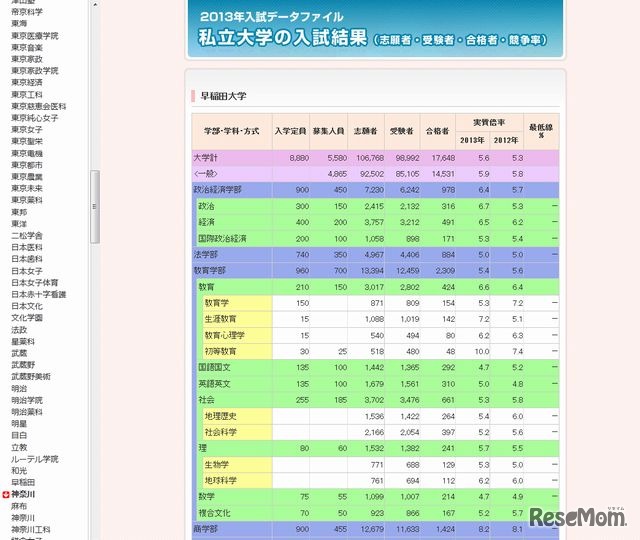The width and height of the screenshot is (640, 540).
Task: Click the 受験者 column header
Action: coord(402,131)
